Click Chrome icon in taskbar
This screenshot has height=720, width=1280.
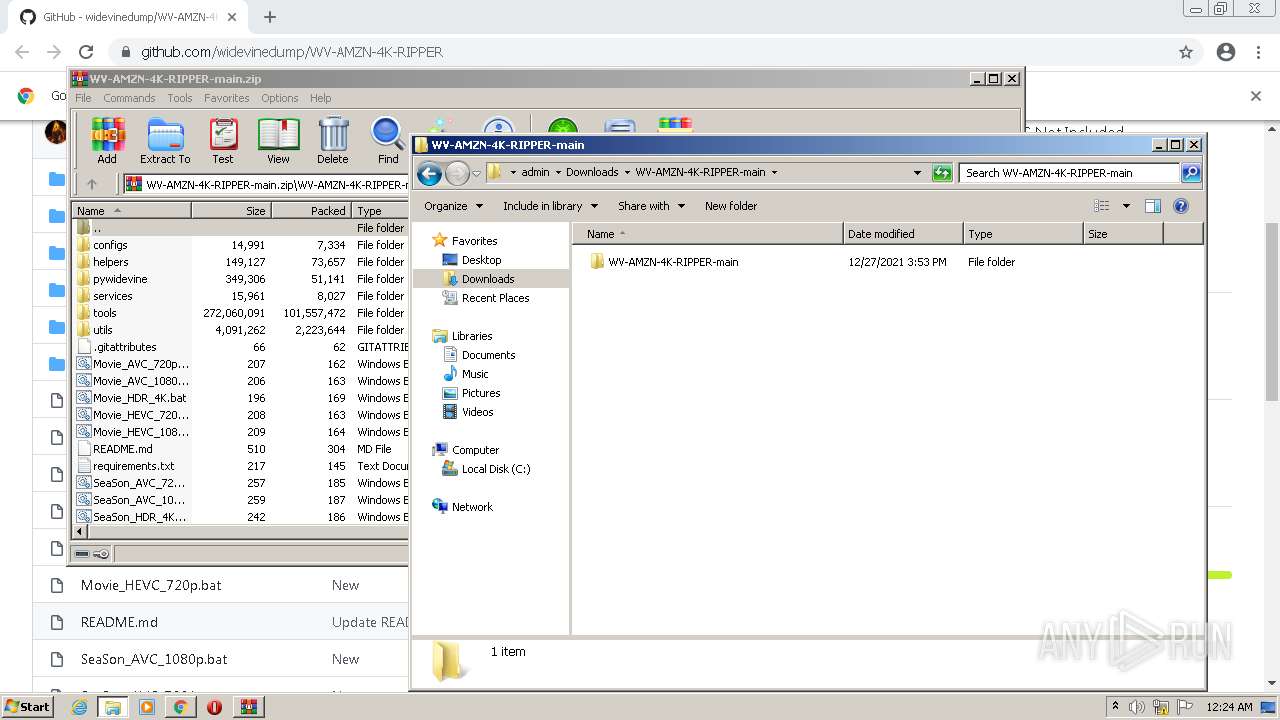click(x=181, y=707)
